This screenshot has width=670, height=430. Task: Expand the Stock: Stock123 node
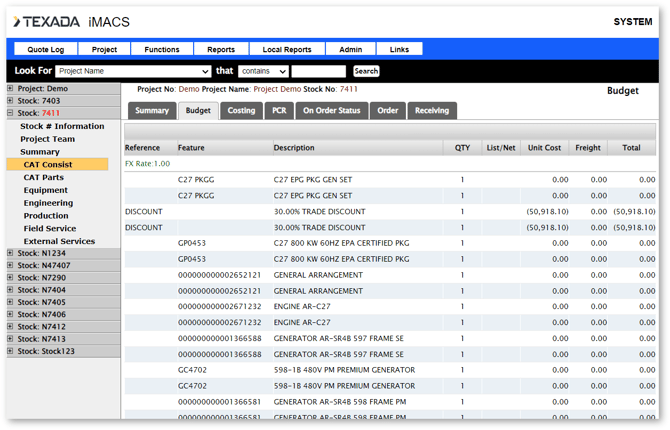coord(11,351)
